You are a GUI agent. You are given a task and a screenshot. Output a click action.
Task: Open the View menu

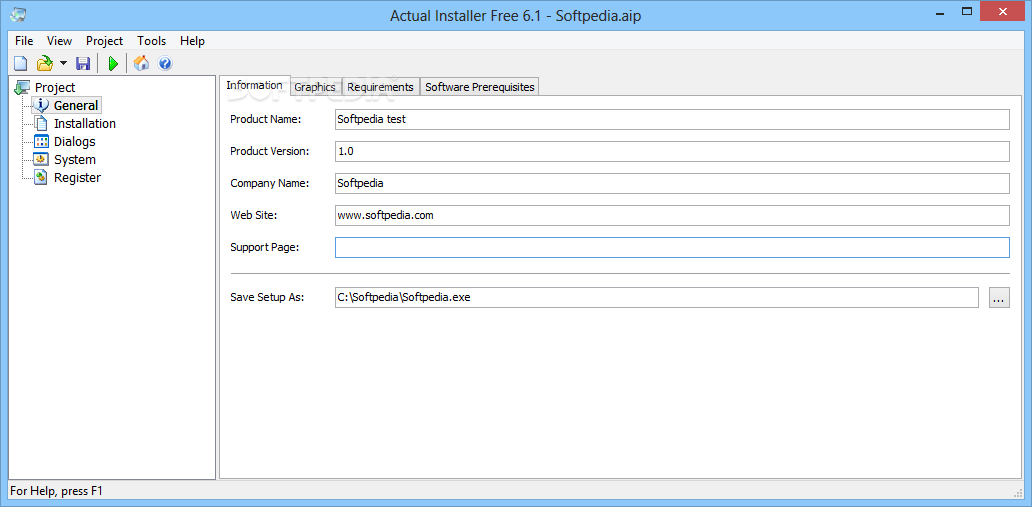pos(59,41)
